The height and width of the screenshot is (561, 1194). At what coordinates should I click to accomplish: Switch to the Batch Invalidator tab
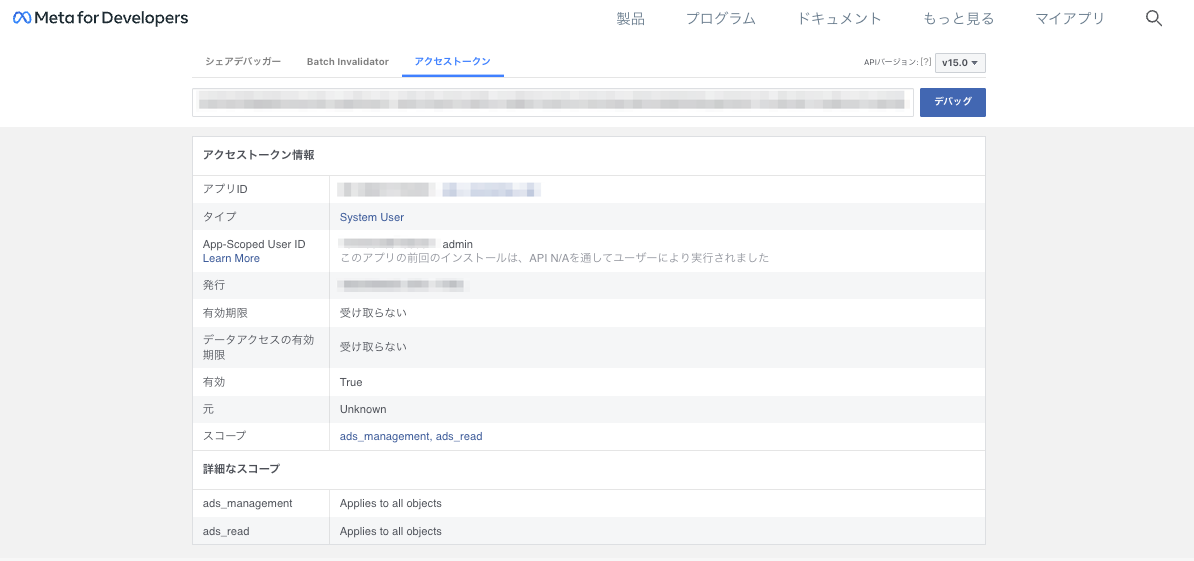[347, 62]
